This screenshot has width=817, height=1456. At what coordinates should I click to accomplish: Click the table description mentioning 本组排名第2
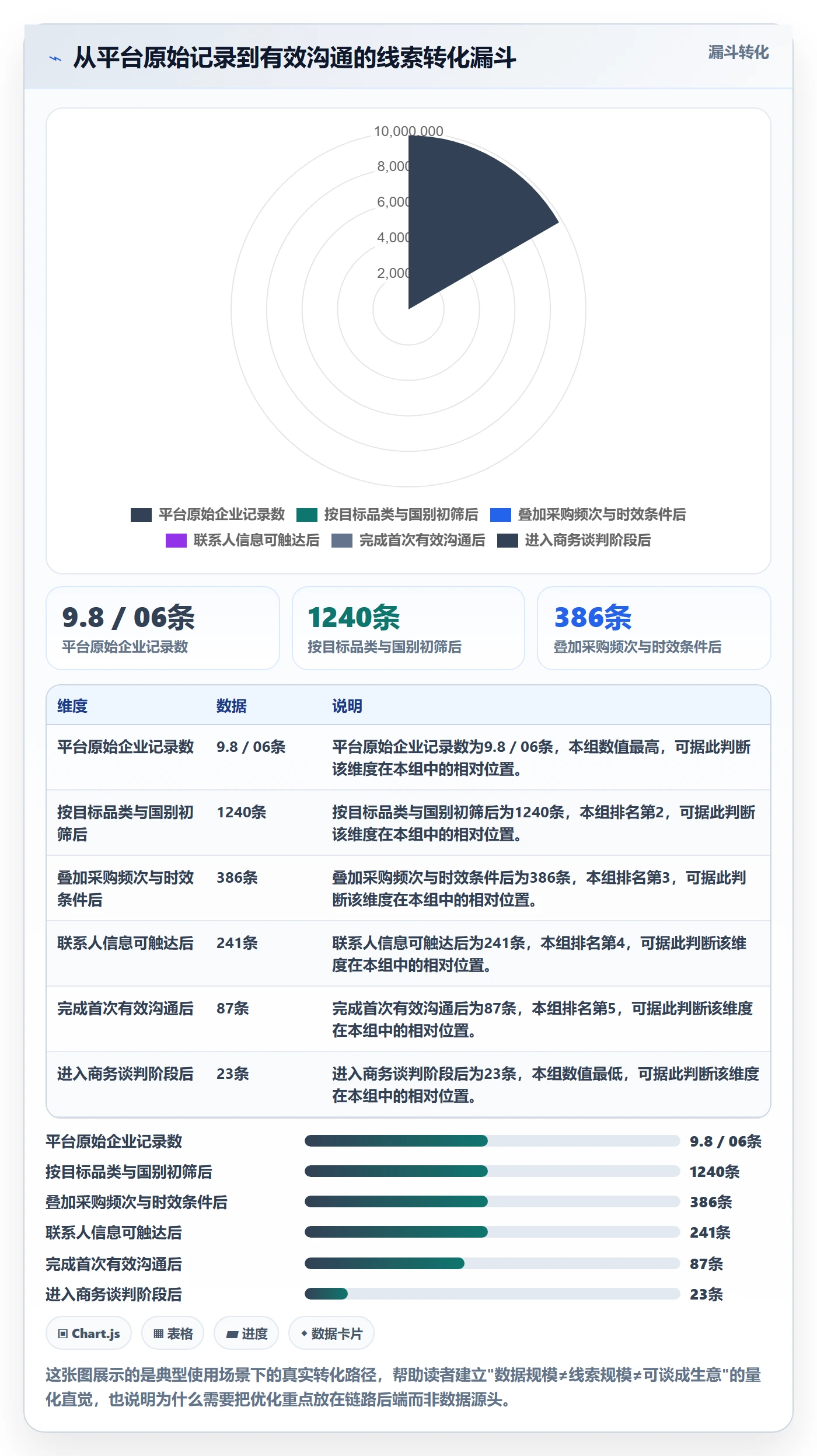(544, 823)
